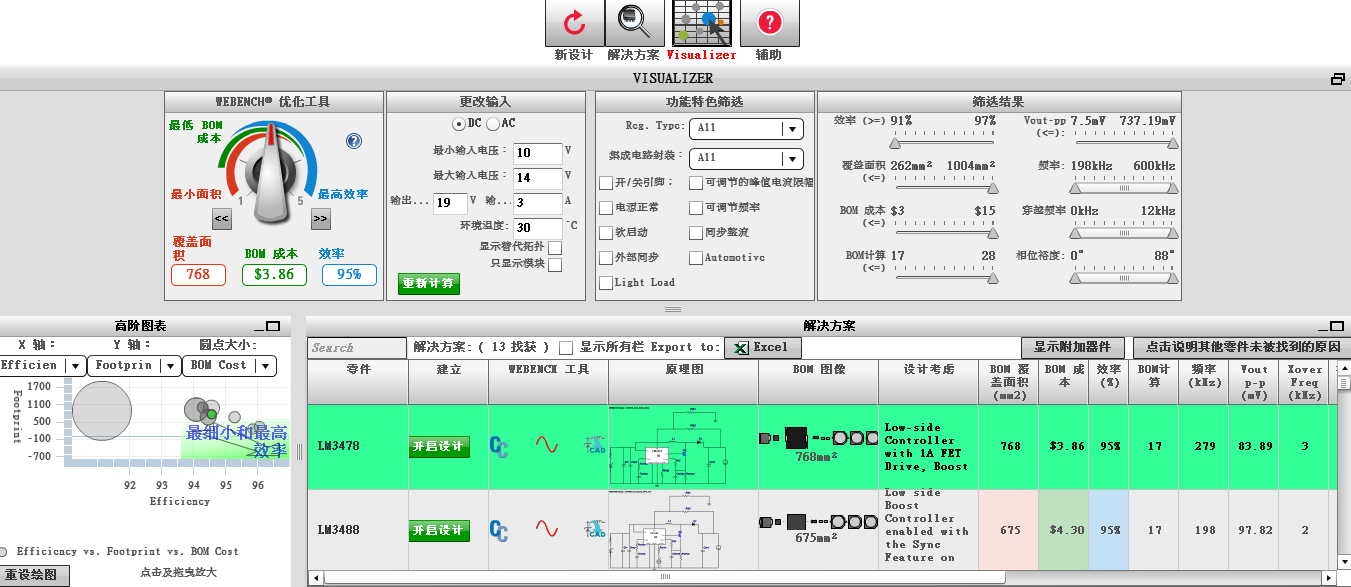Check the Automotive filter
1351x587 pixels.
(696, 258)
